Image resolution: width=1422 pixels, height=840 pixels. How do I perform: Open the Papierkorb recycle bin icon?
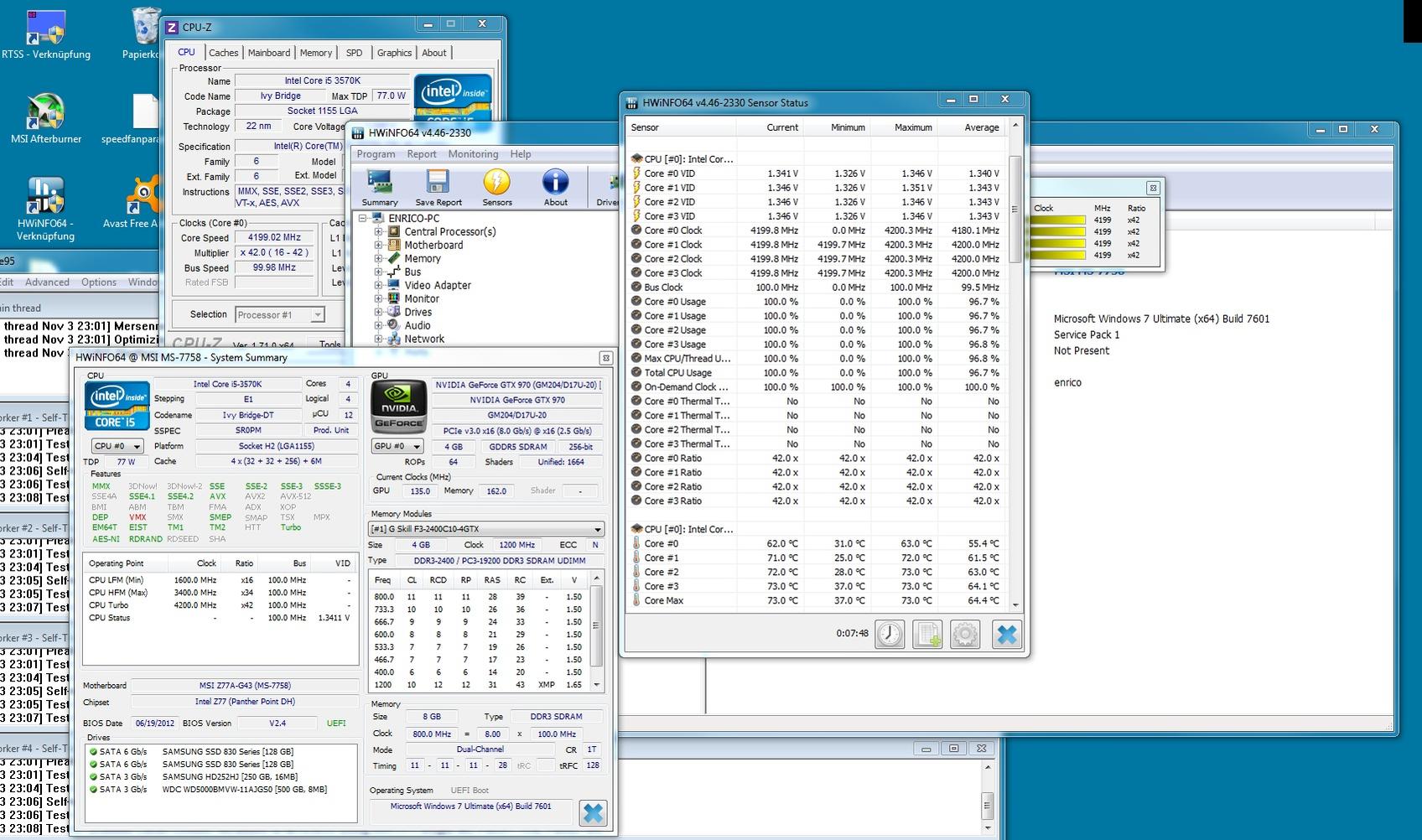coord(145,35)
